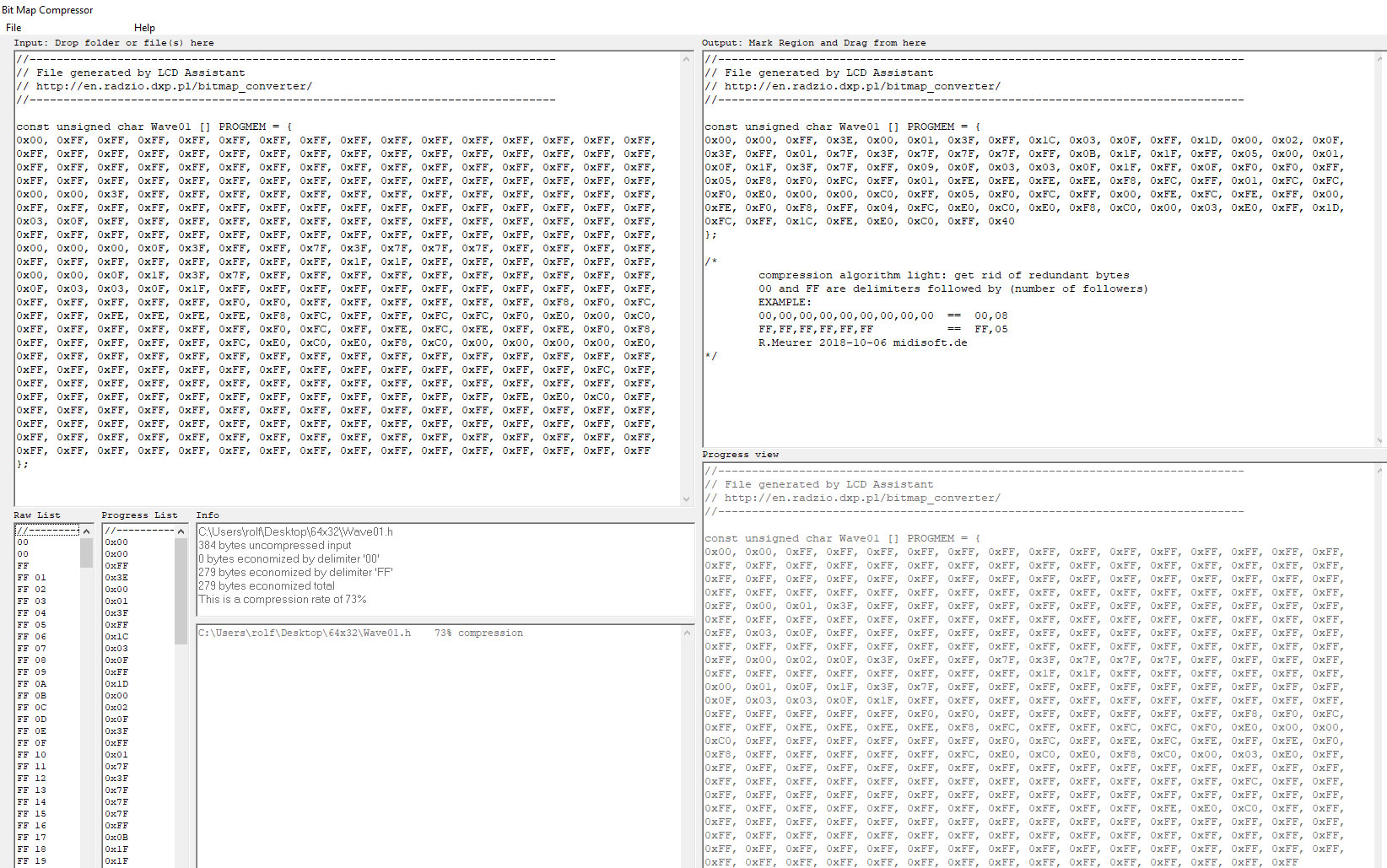Viewport: 1387px width, 868px height.
Task: Click the bitmap_converter URL in Input pane
Action: click(x=174, y=86)
